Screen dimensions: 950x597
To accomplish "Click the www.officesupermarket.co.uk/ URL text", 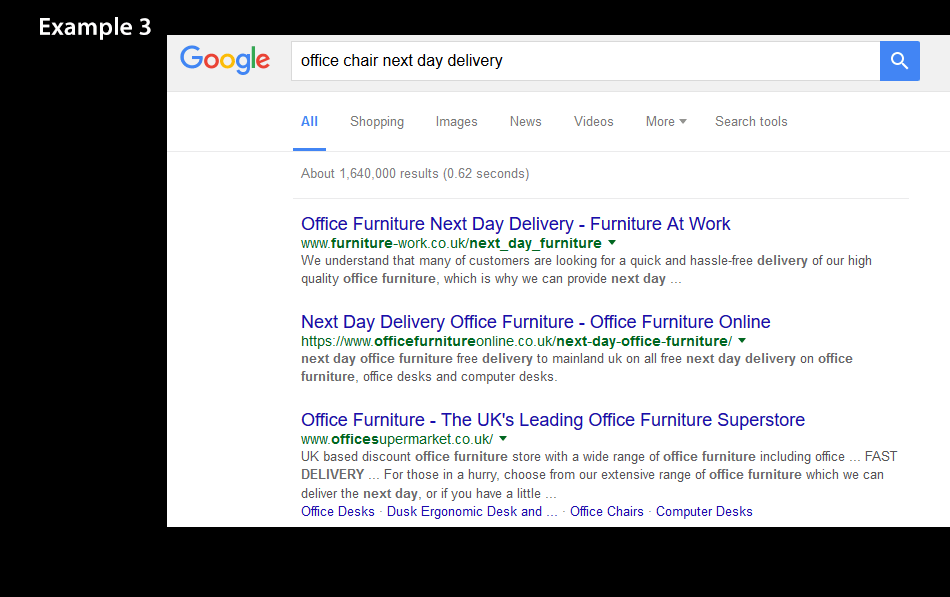I will click(x=397, y=439).
